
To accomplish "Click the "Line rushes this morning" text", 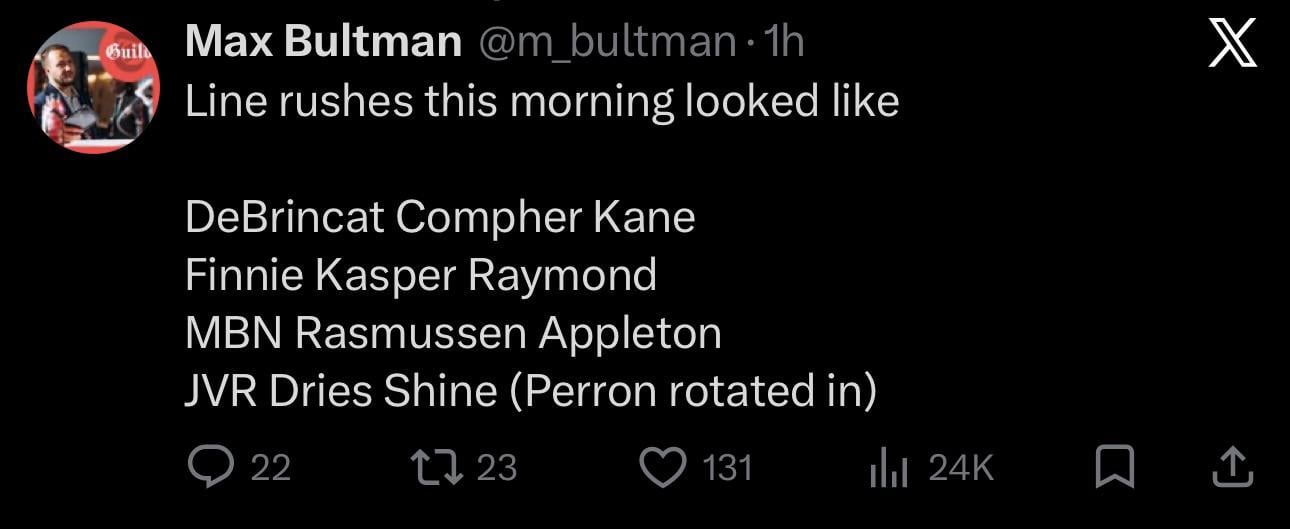I will (541, 101).
